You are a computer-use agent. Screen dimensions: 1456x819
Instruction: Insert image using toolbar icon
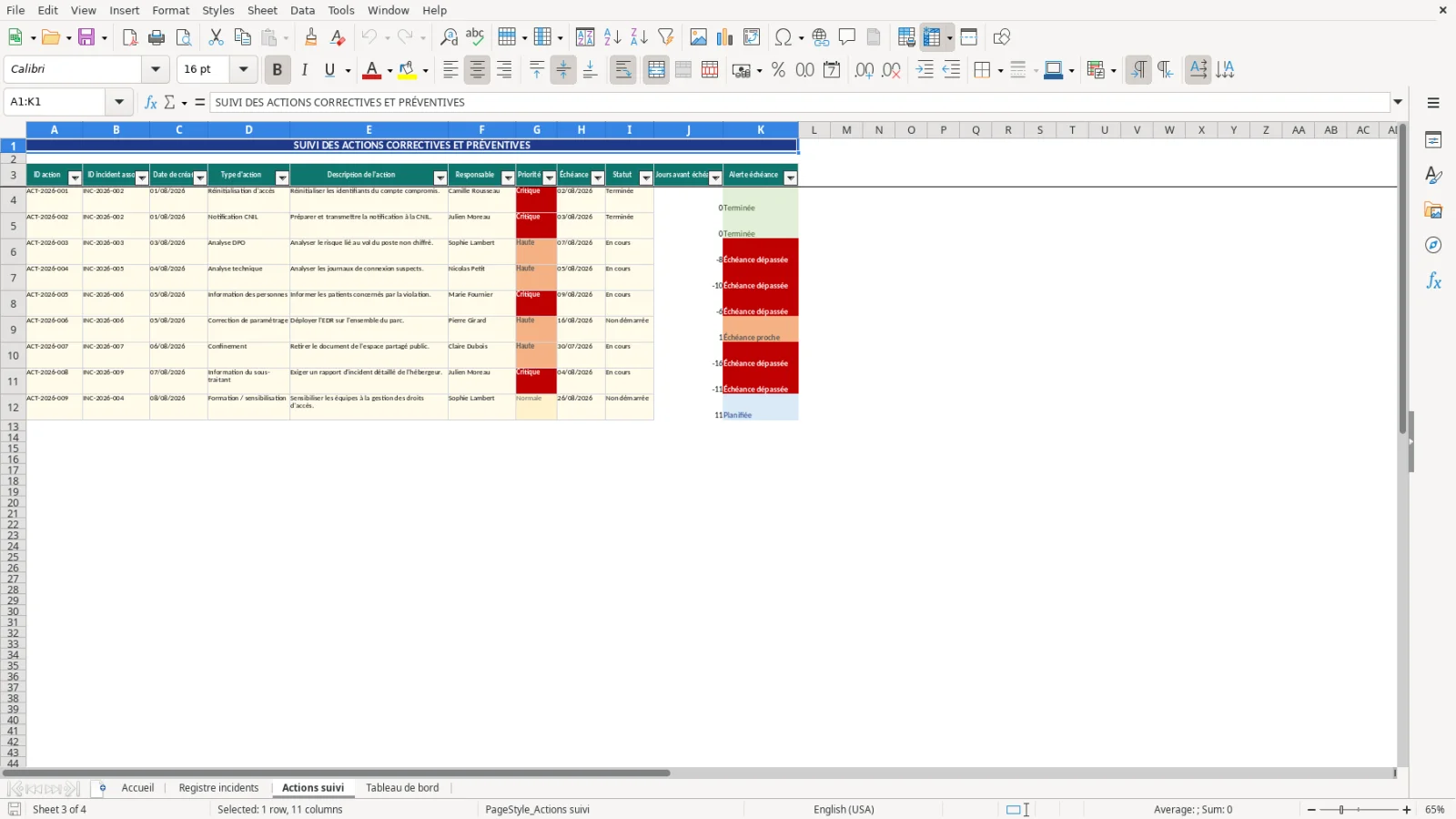(698, 37)
